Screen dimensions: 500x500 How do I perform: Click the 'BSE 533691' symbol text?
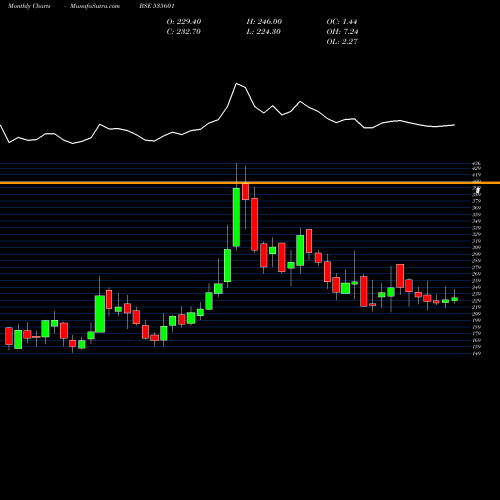[x=157, y=6]
